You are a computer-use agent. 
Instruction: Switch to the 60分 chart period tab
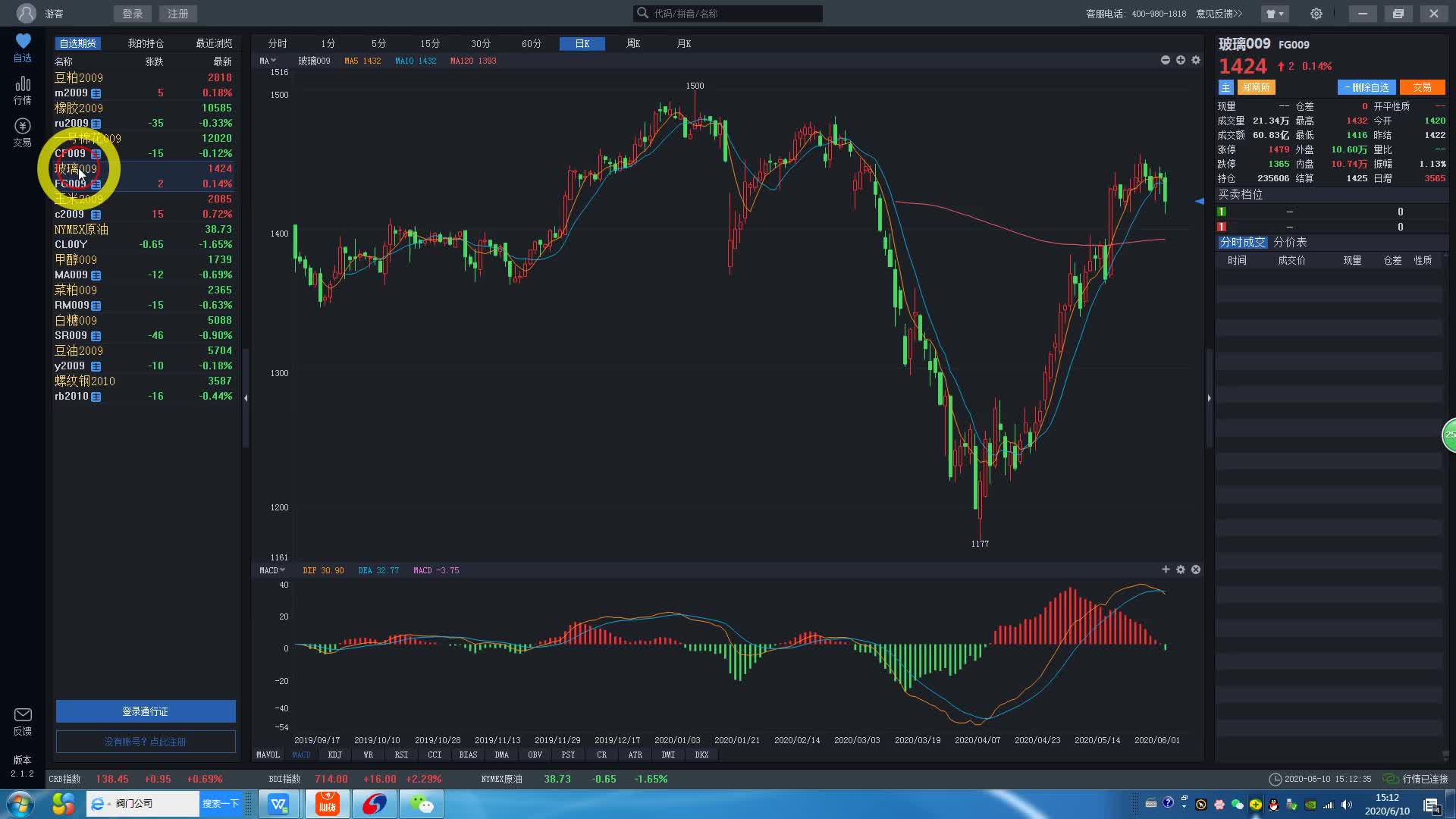click(x=532, y=44)
